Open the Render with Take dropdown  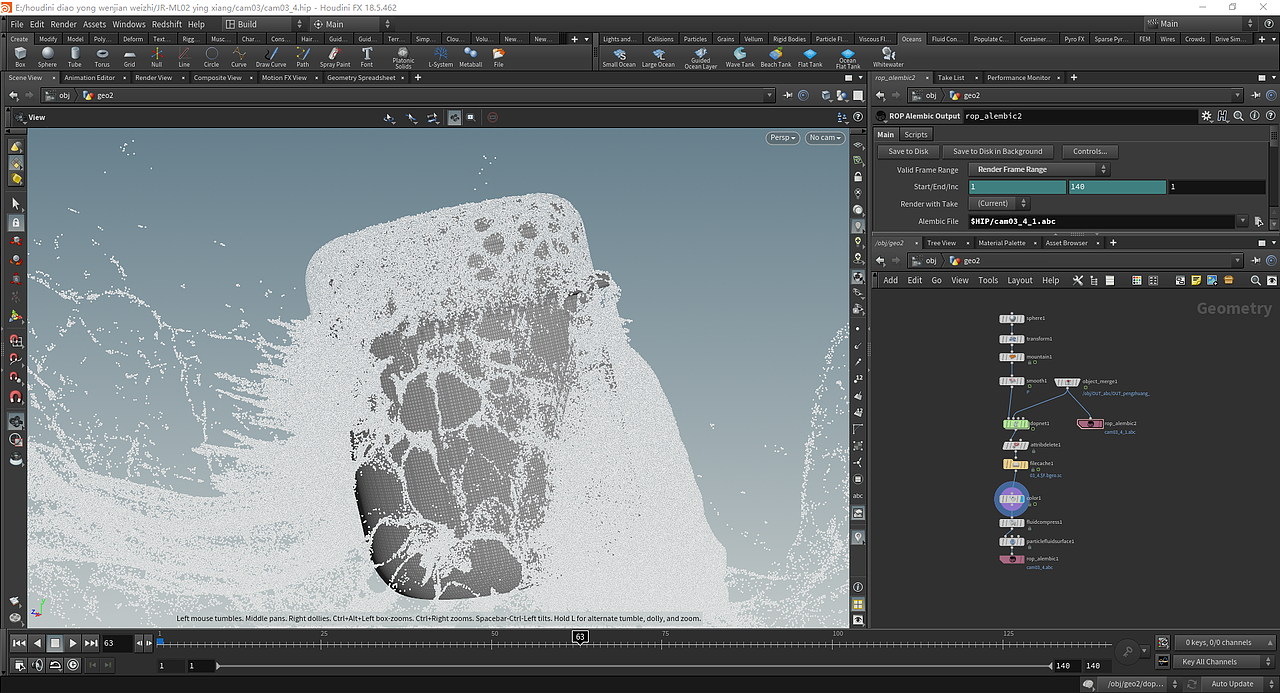tap(999, 204)
